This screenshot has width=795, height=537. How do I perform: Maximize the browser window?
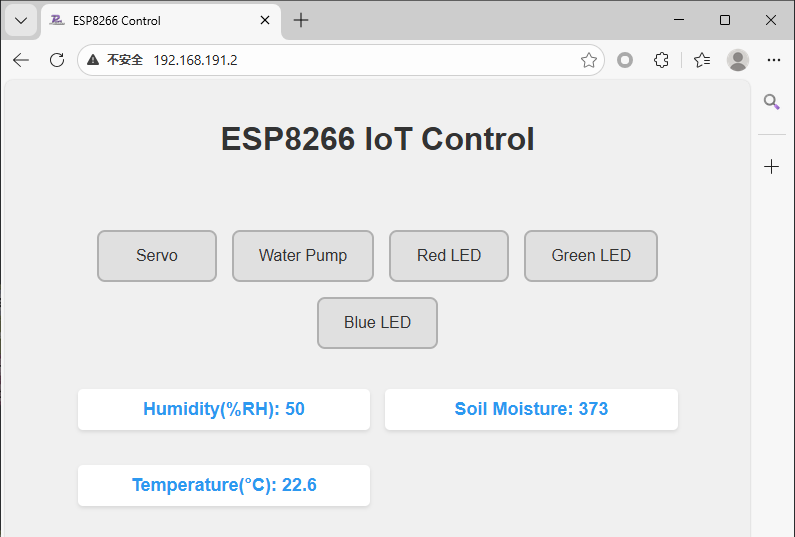[x=725, y=20]
